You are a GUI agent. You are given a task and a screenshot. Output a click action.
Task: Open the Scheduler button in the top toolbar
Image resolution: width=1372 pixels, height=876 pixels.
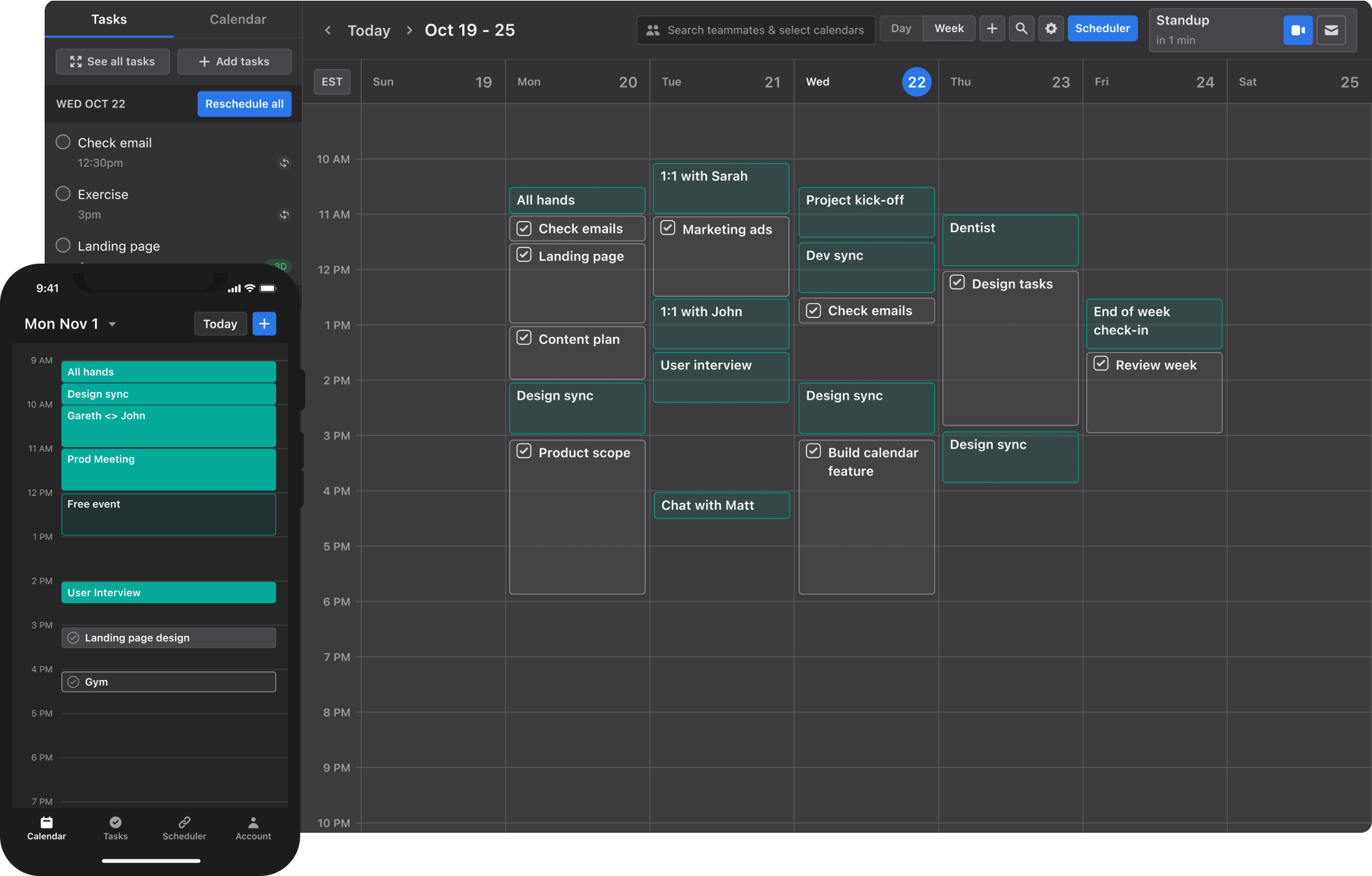click(1102, 29)
